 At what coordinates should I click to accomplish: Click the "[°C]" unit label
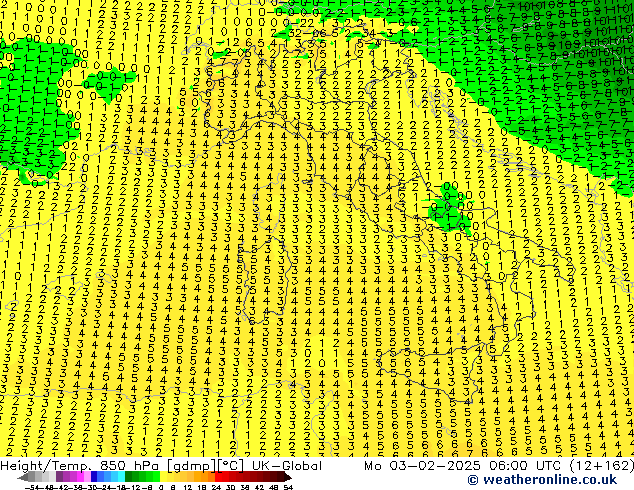click(x=231, y=466)
